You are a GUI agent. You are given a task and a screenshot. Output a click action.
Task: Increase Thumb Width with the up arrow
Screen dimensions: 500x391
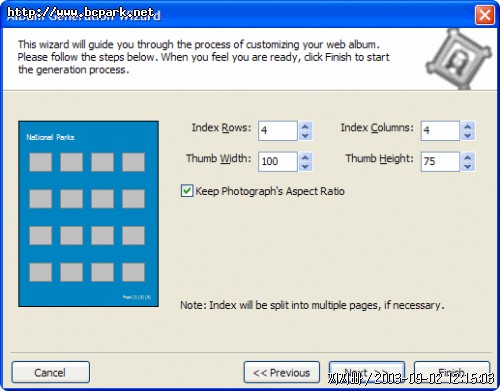pyautogui.click(x=305, y=157)
